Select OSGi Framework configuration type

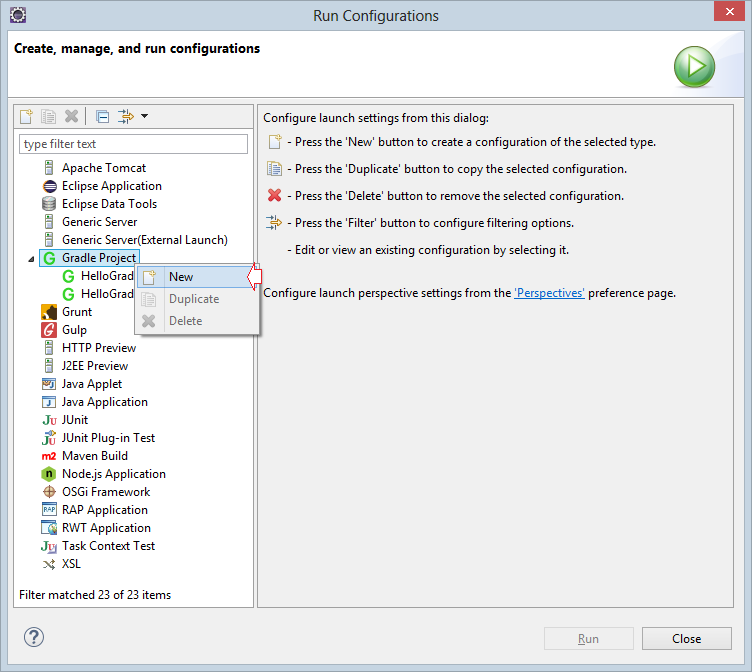click(106, 492)
